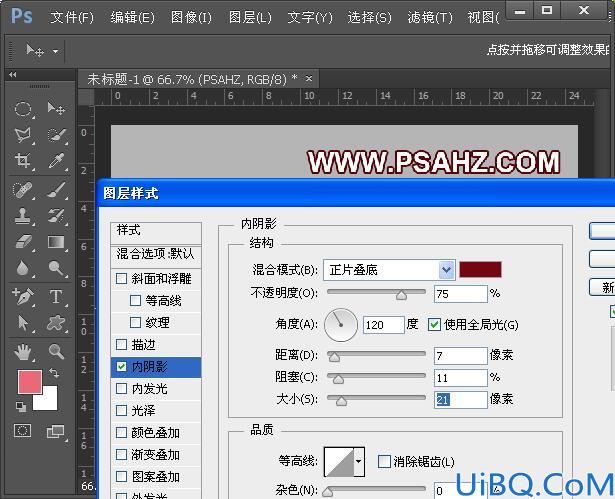Enable the 内发光 checkbox
Image resolution: width=615 pixels, height=499 pixels.
click(x=122, y=388)
